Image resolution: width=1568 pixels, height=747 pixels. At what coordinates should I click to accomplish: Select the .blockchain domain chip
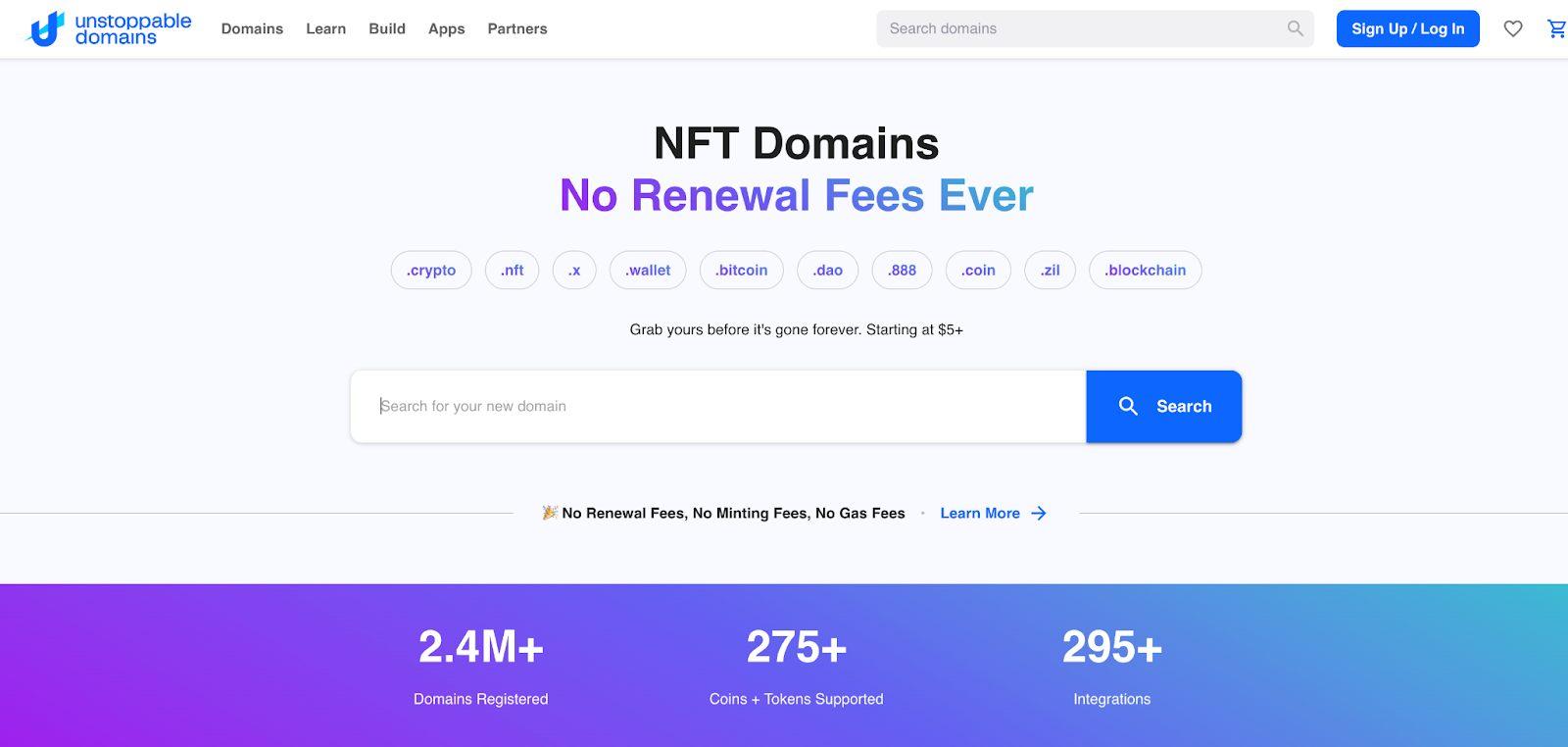tap(1146, 271)
